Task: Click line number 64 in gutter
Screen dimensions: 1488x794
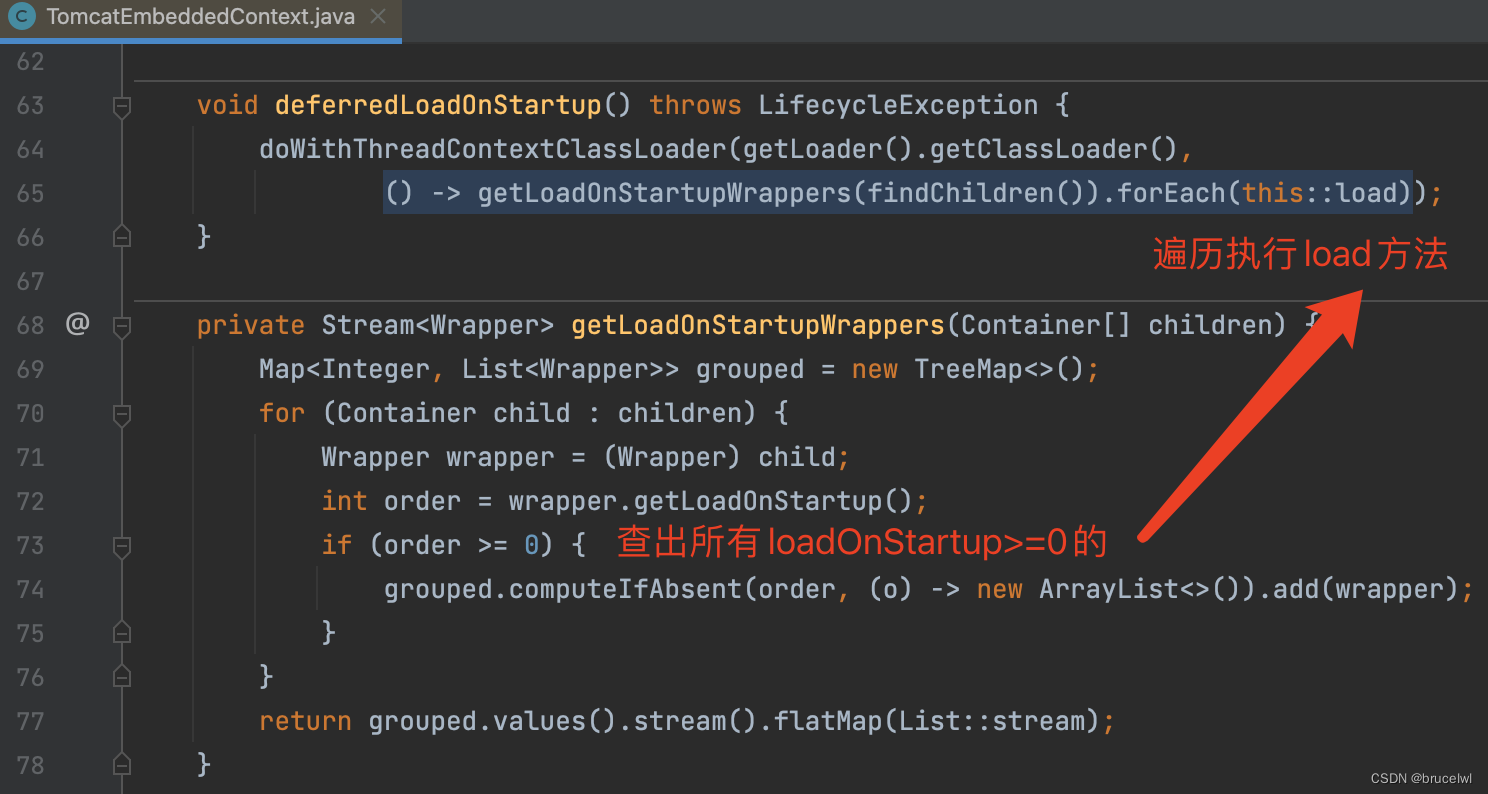Action: tap(30, 149)
